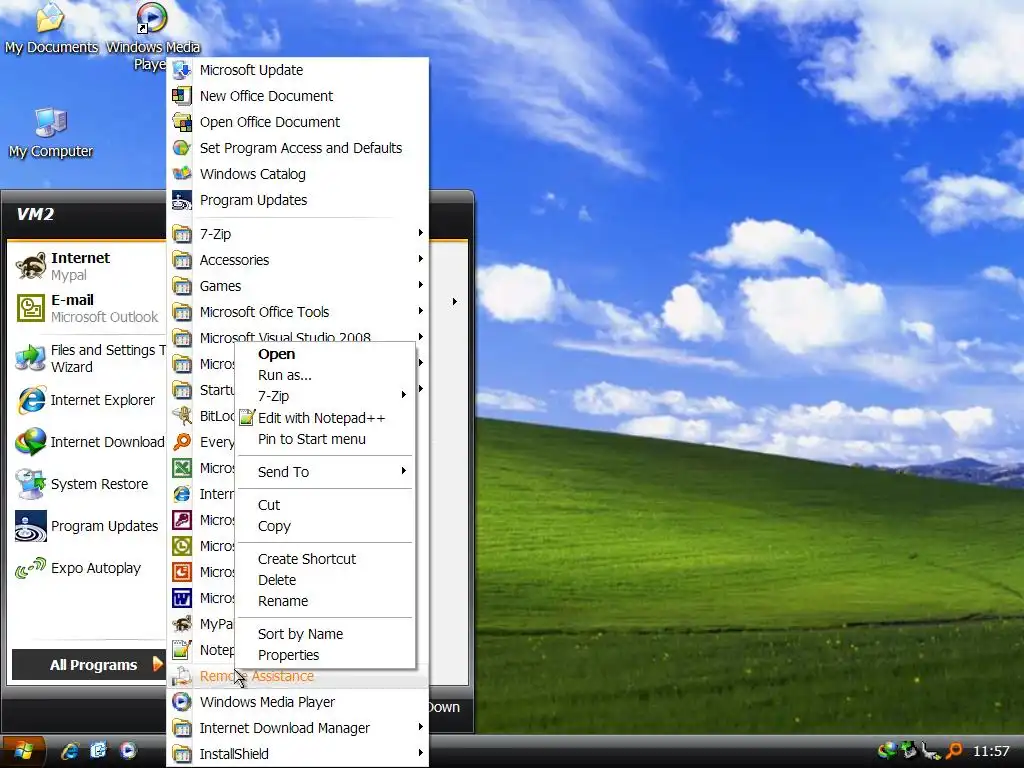Click the Games folder icon
Image resolution: width=1024 pixels, height=768 pixels.
click(182, 286)
